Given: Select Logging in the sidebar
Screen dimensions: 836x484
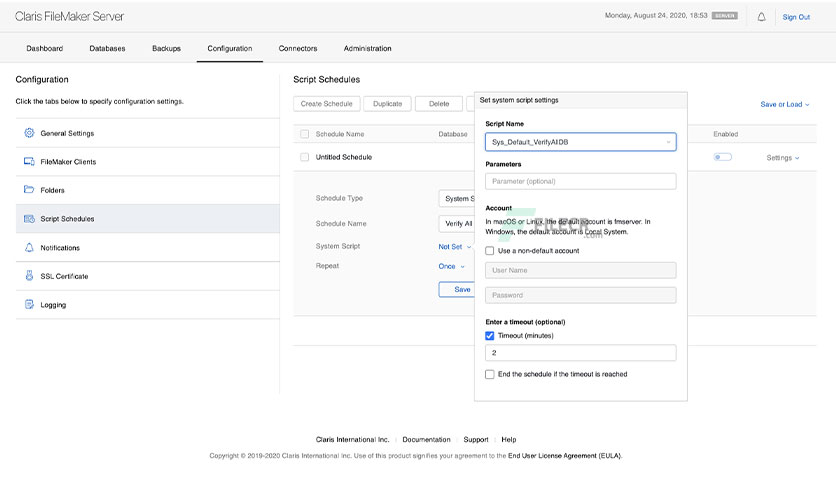Looking at the screenshot, I should [148, 305].
